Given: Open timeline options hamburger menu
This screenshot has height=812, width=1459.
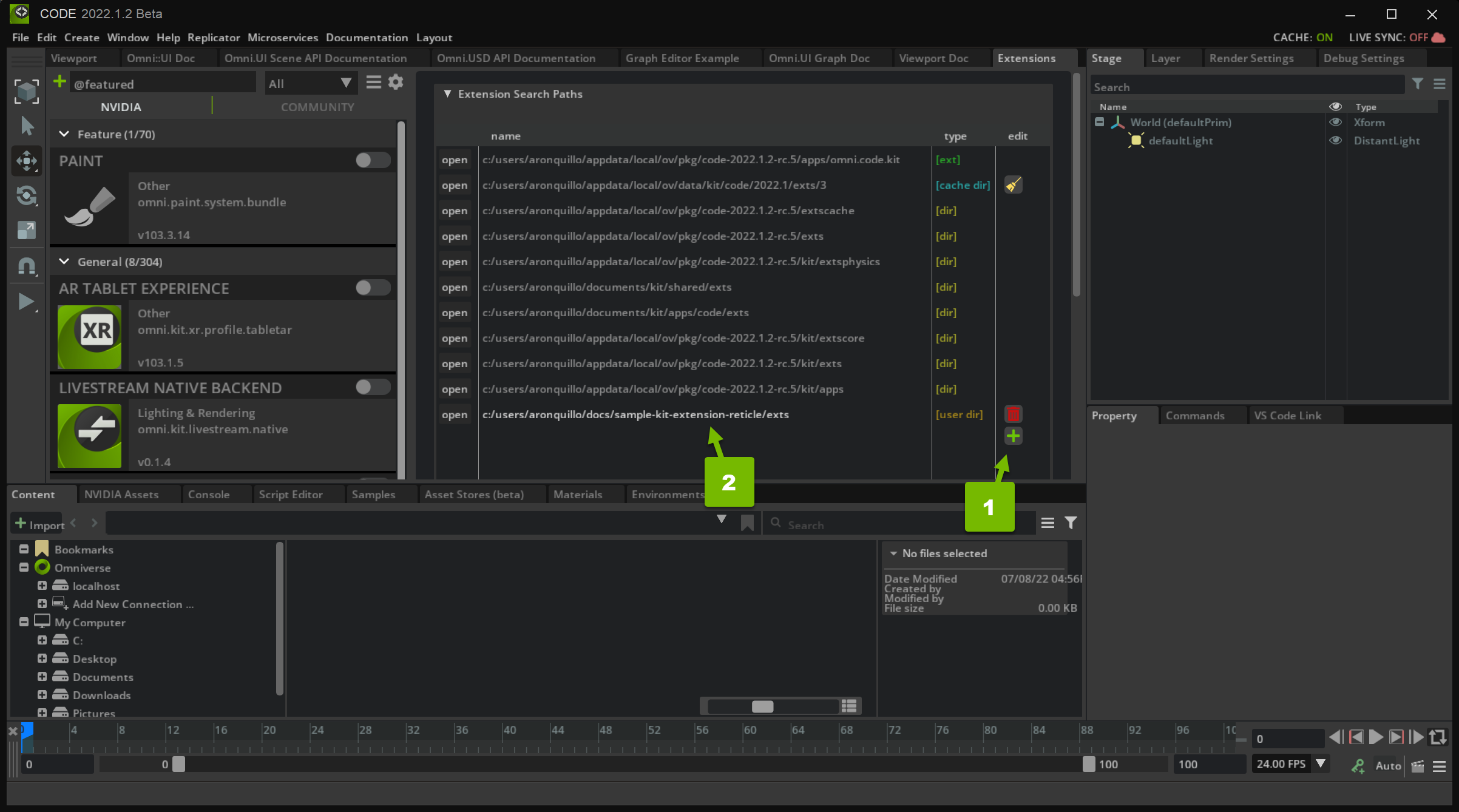Looking at the screenshot, I should [1439, 766].
